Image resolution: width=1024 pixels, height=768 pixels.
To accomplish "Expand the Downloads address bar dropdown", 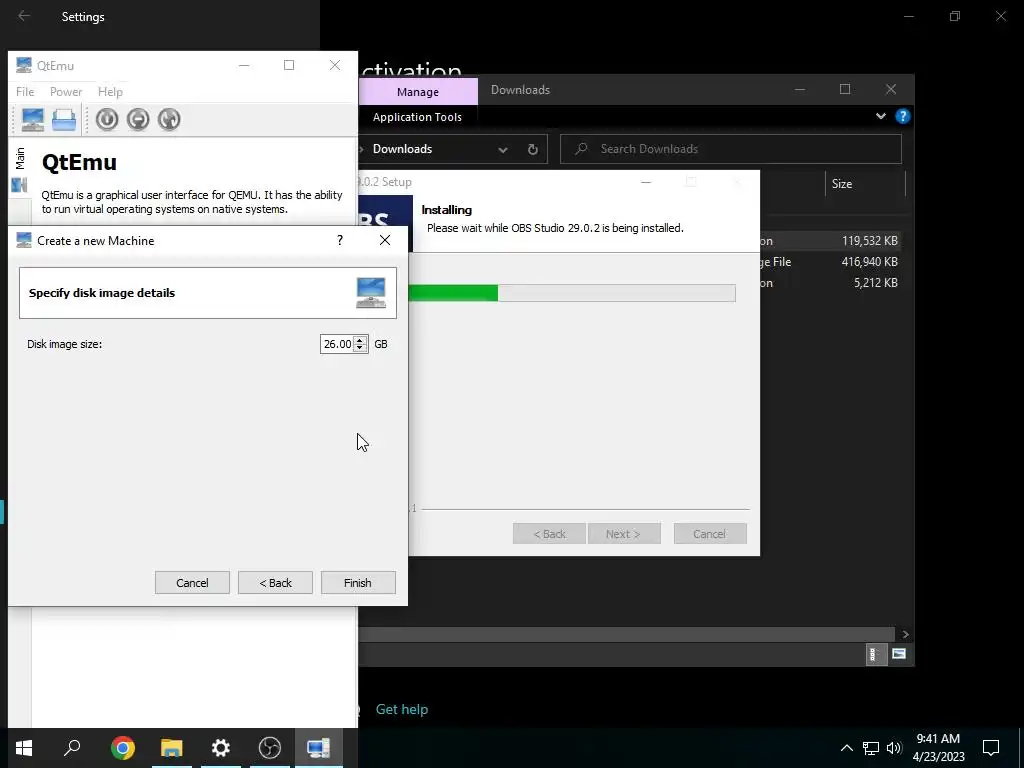I will [x=503, y=150].
